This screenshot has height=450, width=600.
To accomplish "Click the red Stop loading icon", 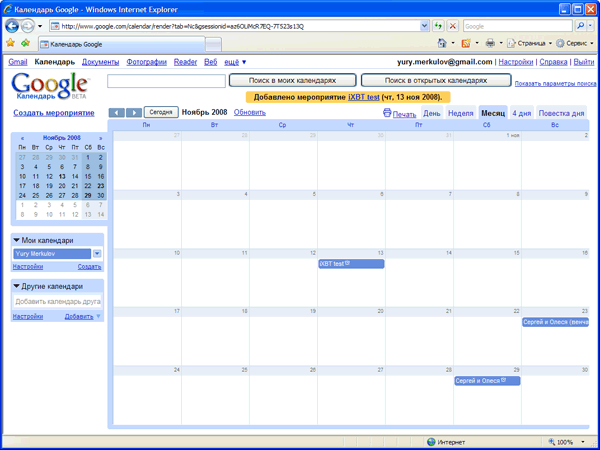I will pos(453,26).
